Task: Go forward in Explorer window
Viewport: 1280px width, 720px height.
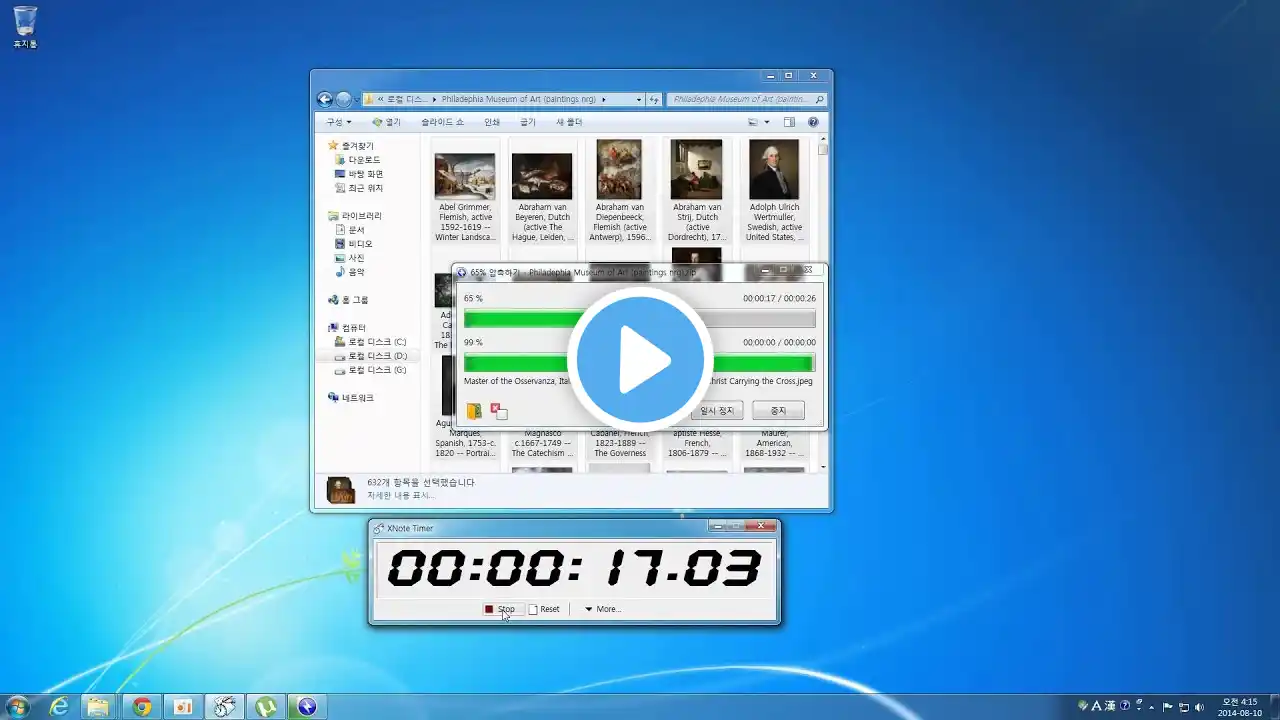Action: click(343, 99)
